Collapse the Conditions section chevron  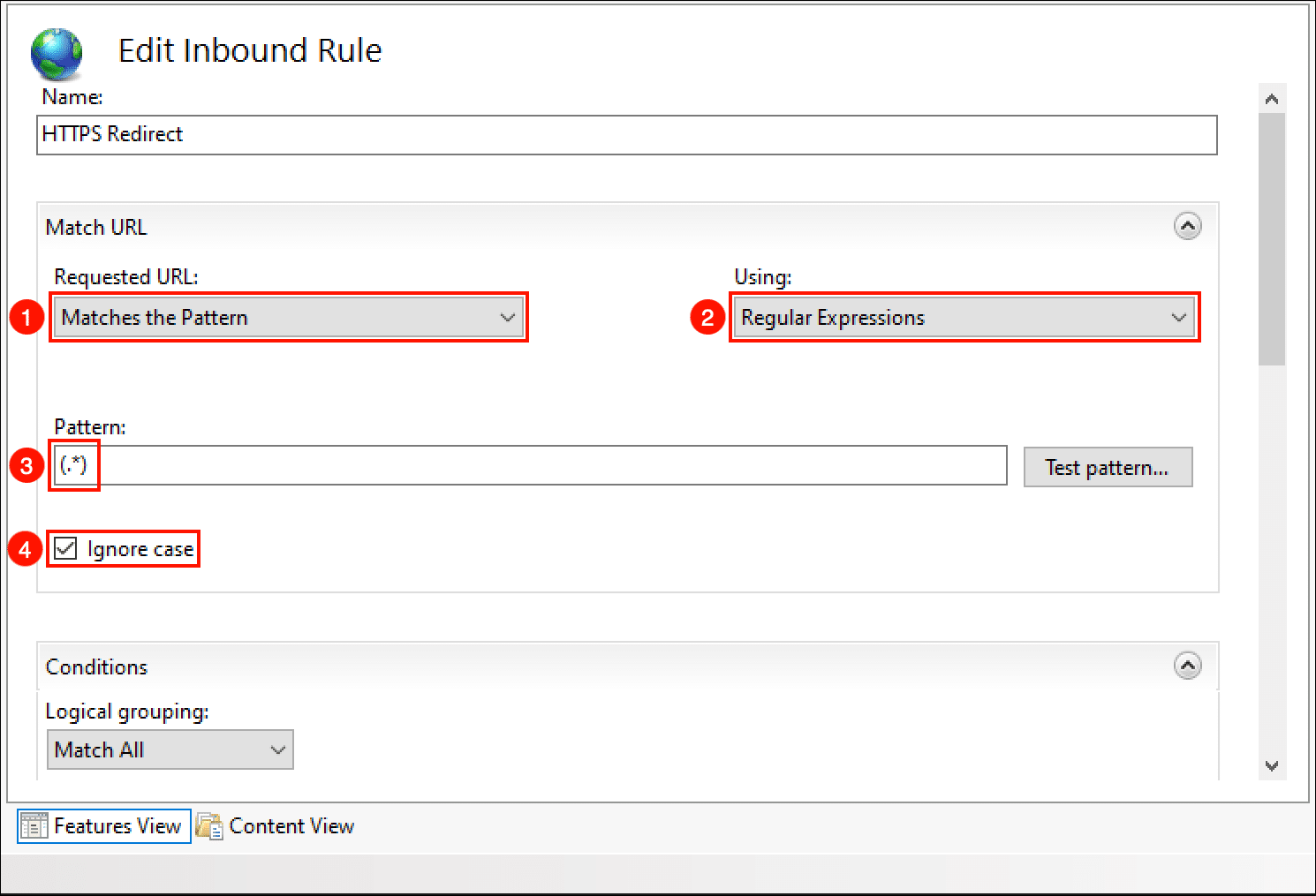(x=1187, y=666)
